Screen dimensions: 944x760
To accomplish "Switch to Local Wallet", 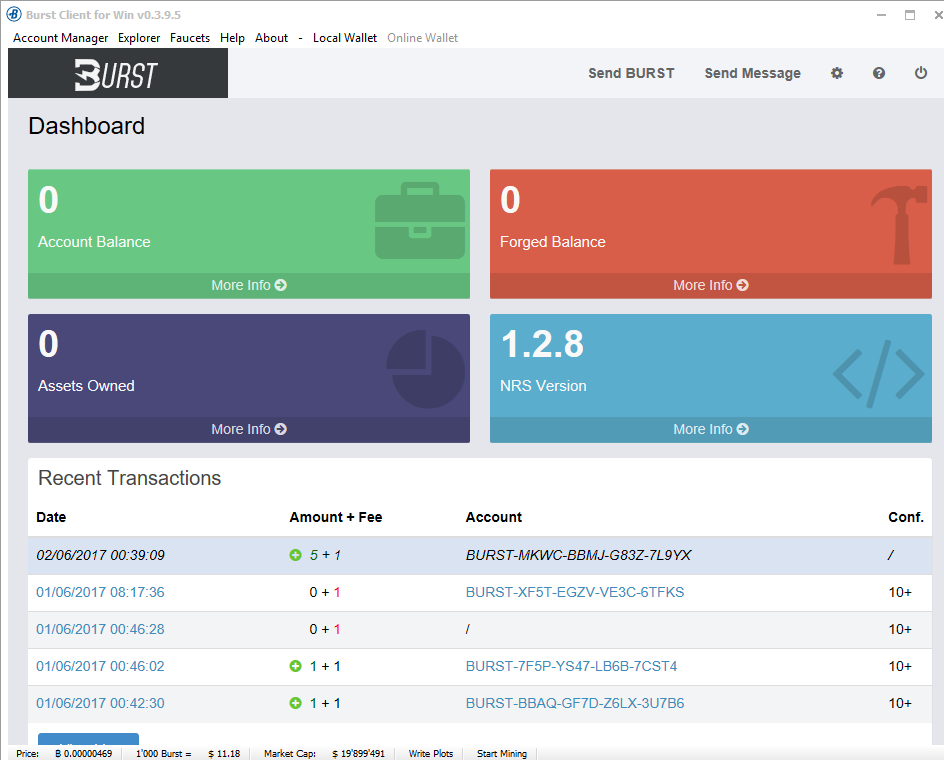I will [345, 38].
